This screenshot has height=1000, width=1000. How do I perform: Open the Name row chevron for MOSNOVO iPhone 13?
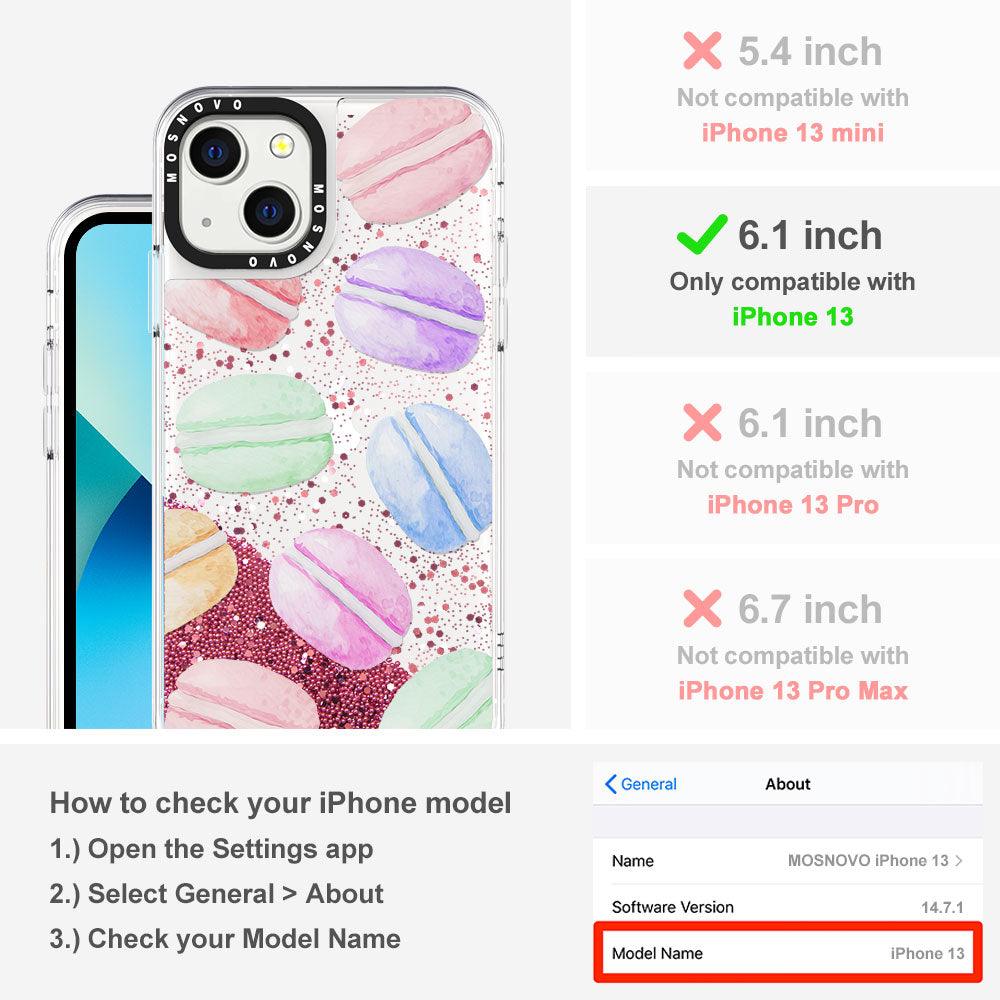pyautogui.click(x=959, y=860)
